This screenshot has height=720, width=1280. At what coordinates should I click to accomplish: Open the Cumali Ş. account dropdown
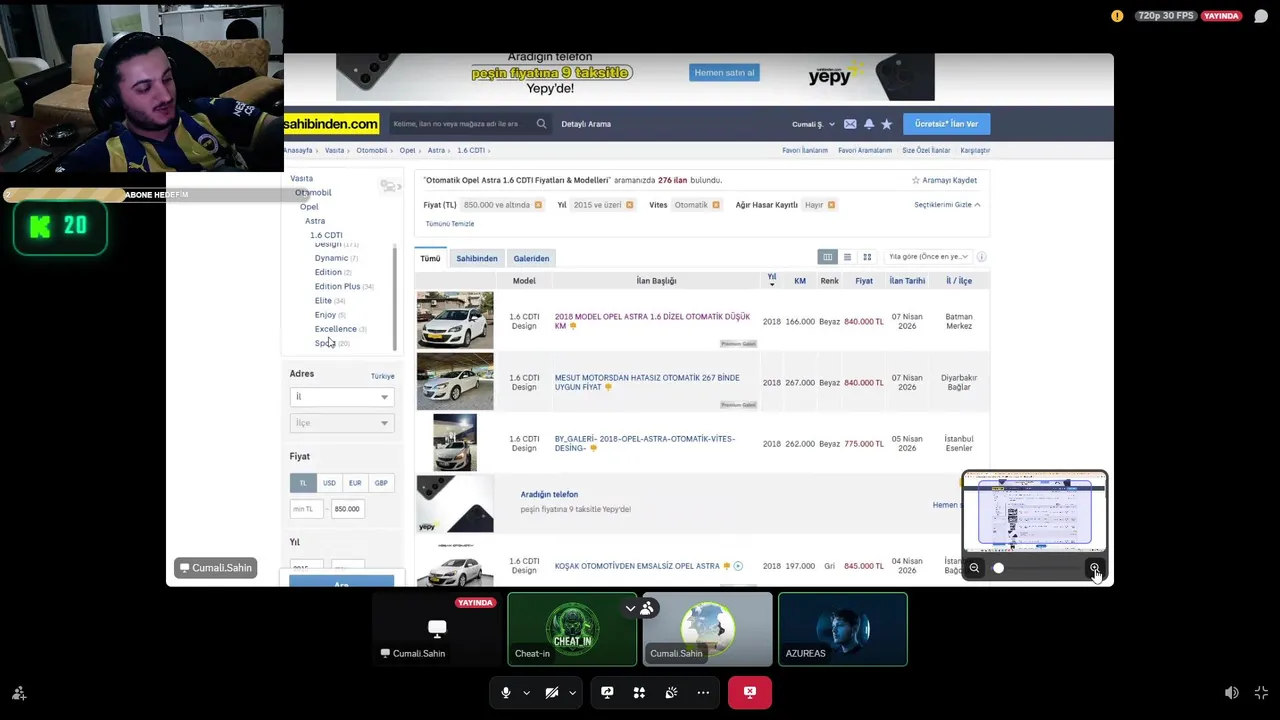pos(813,124)
